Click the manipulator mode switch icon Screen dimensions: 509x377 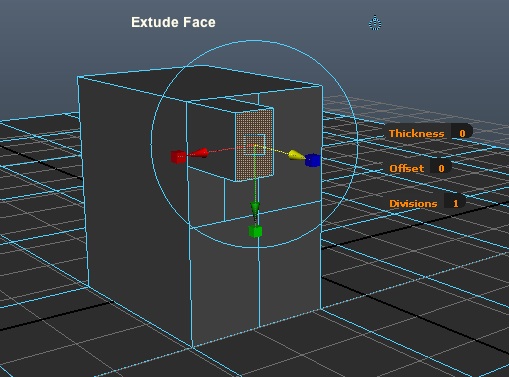click(375, 23)
